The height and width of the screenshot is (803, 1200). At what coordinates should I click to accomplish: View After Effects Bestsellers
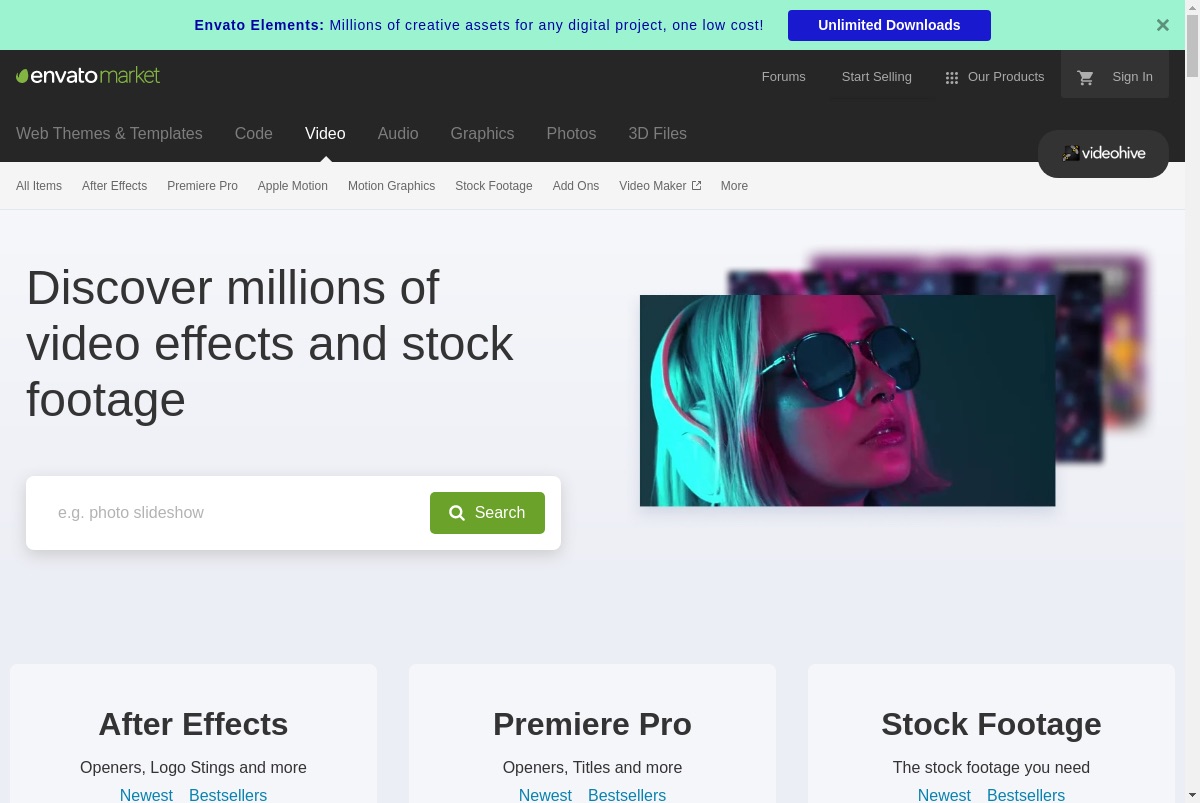coord(228,794)
